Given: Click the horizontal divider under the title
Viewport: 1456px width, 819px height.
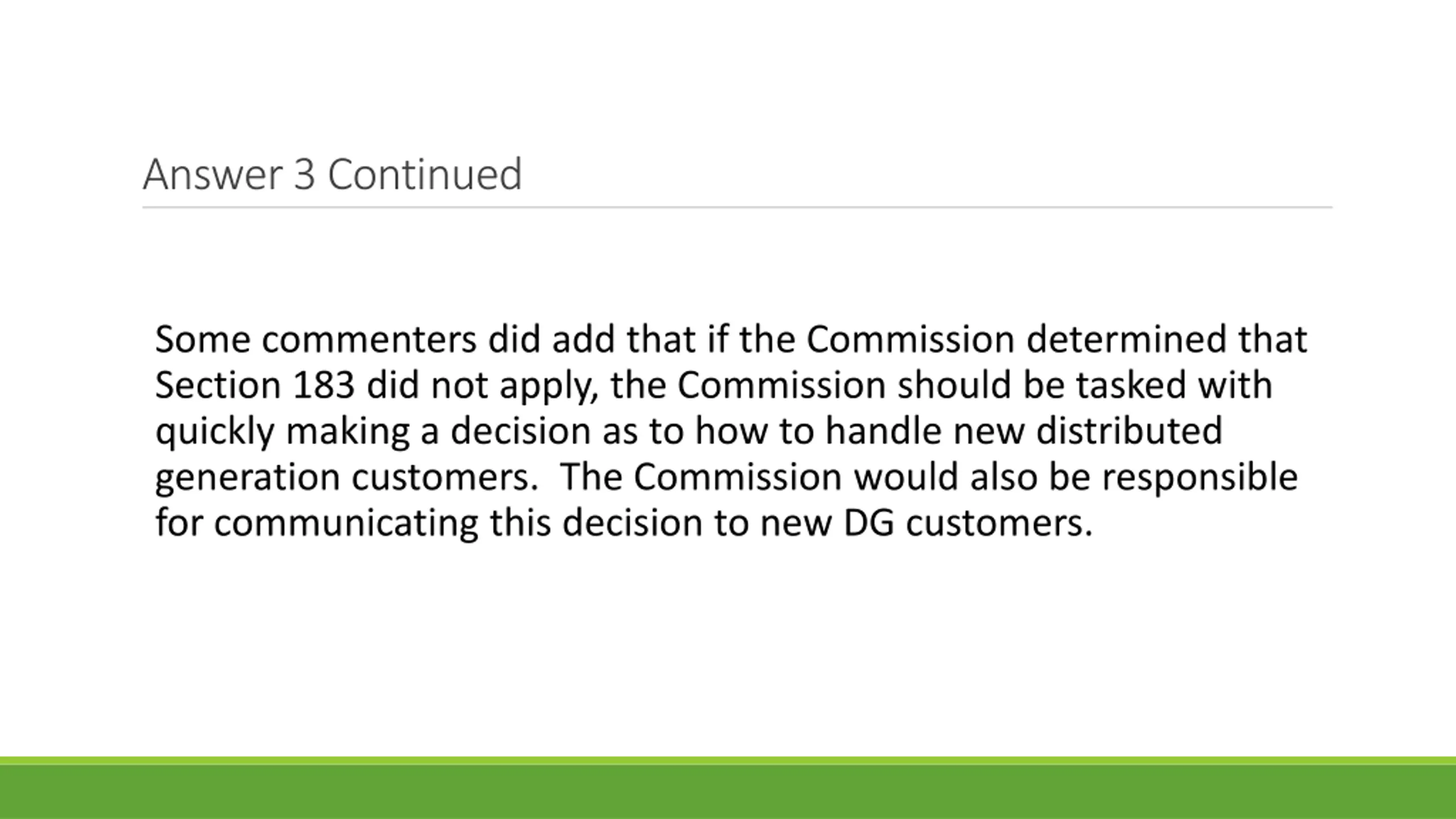Looking at the screenshot, I should coord(737,208).
